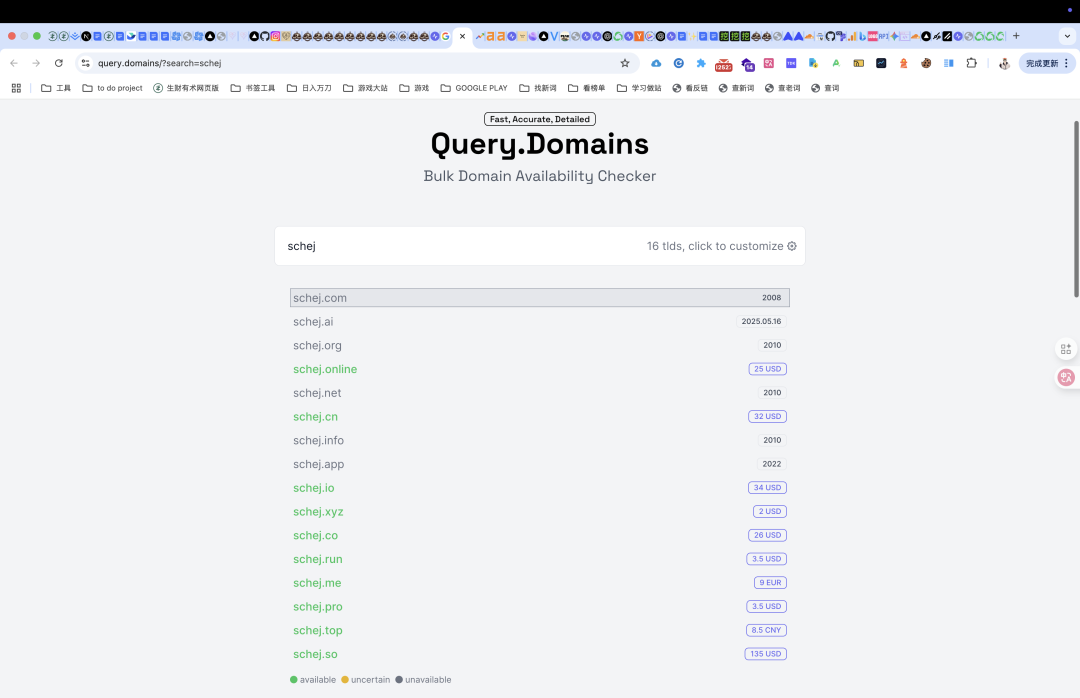Open the schej.io available domain
This screenshot has width=1080, height=698.
pyautogui.click(x=313, y=488)
